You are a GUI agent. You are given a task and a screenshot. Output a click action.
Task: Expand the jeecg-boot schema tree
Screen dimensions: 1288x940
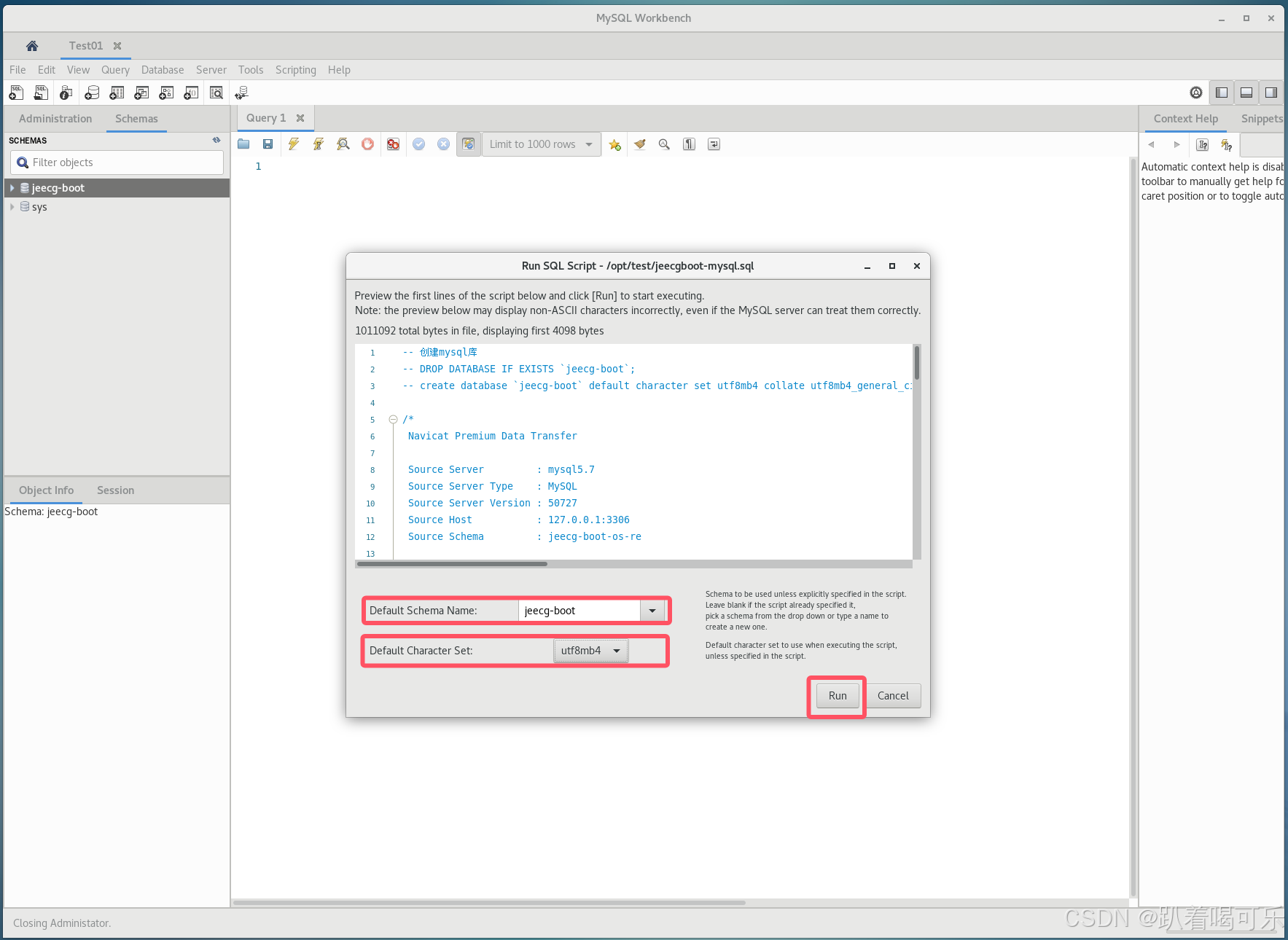[x=12, y=188]
